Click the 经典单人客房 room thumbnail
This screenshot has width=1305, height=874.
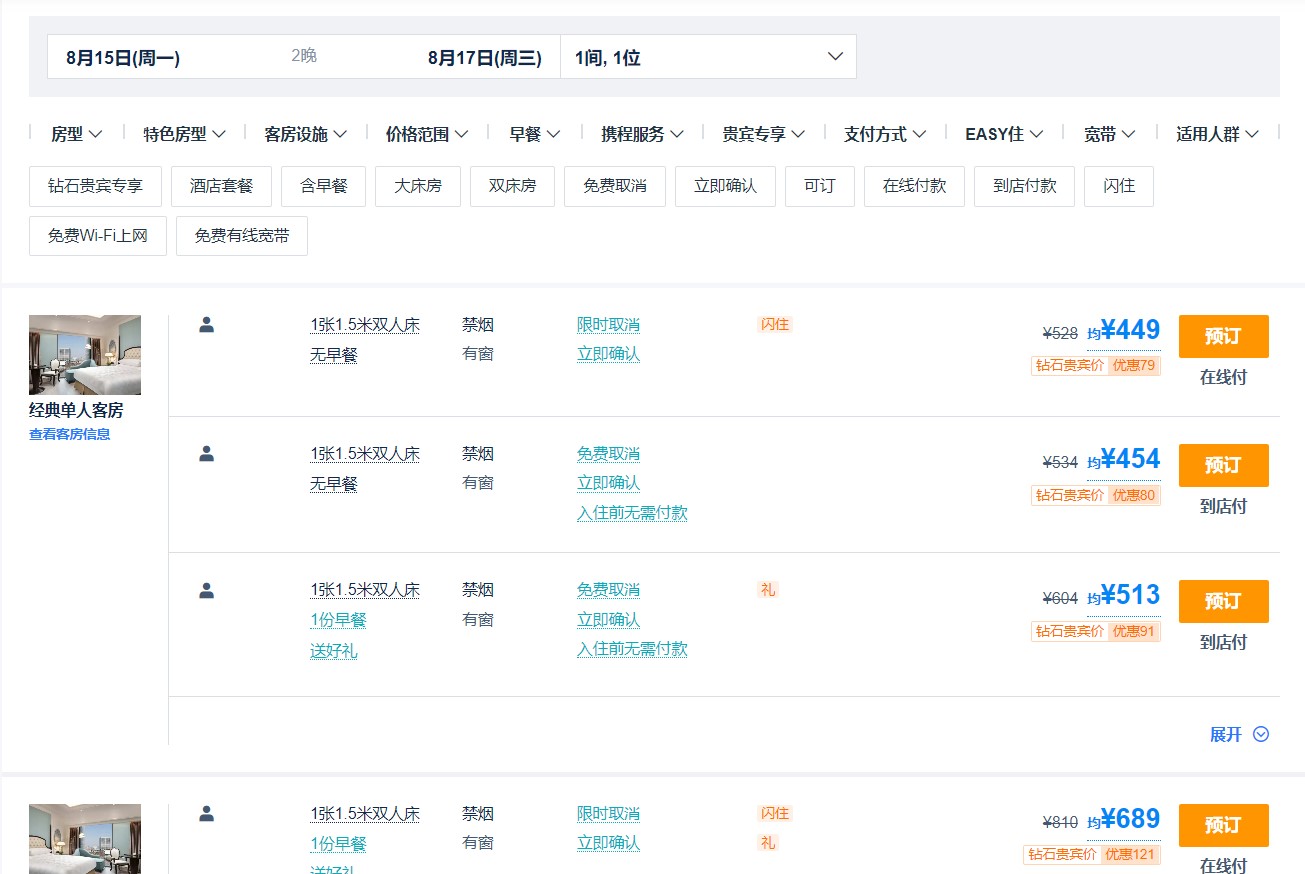[85, 355]
